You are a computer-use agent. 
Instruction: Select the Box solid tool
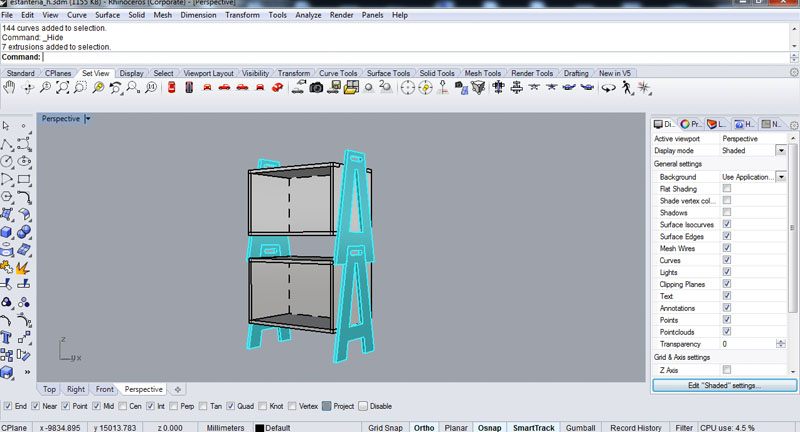click(6, 232)
